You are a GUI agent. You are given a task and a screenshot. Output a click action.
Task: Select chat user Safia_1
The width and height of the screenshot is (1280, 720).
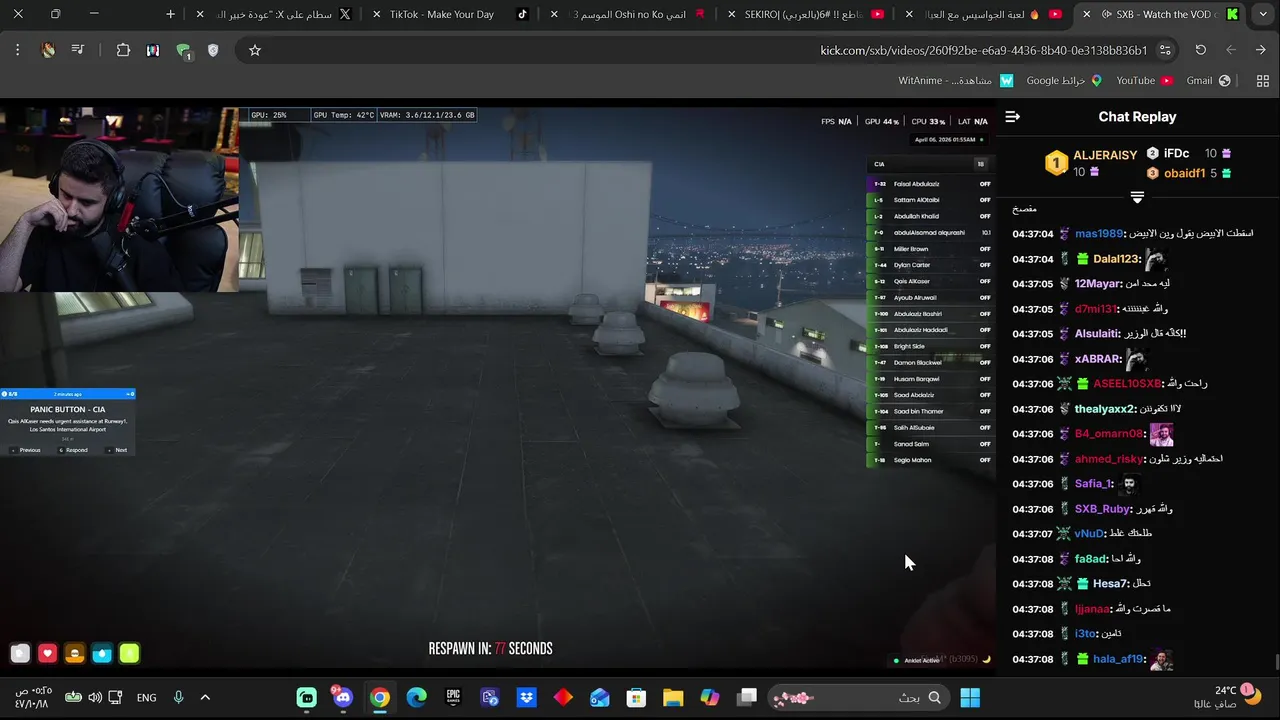[1093, 484]
